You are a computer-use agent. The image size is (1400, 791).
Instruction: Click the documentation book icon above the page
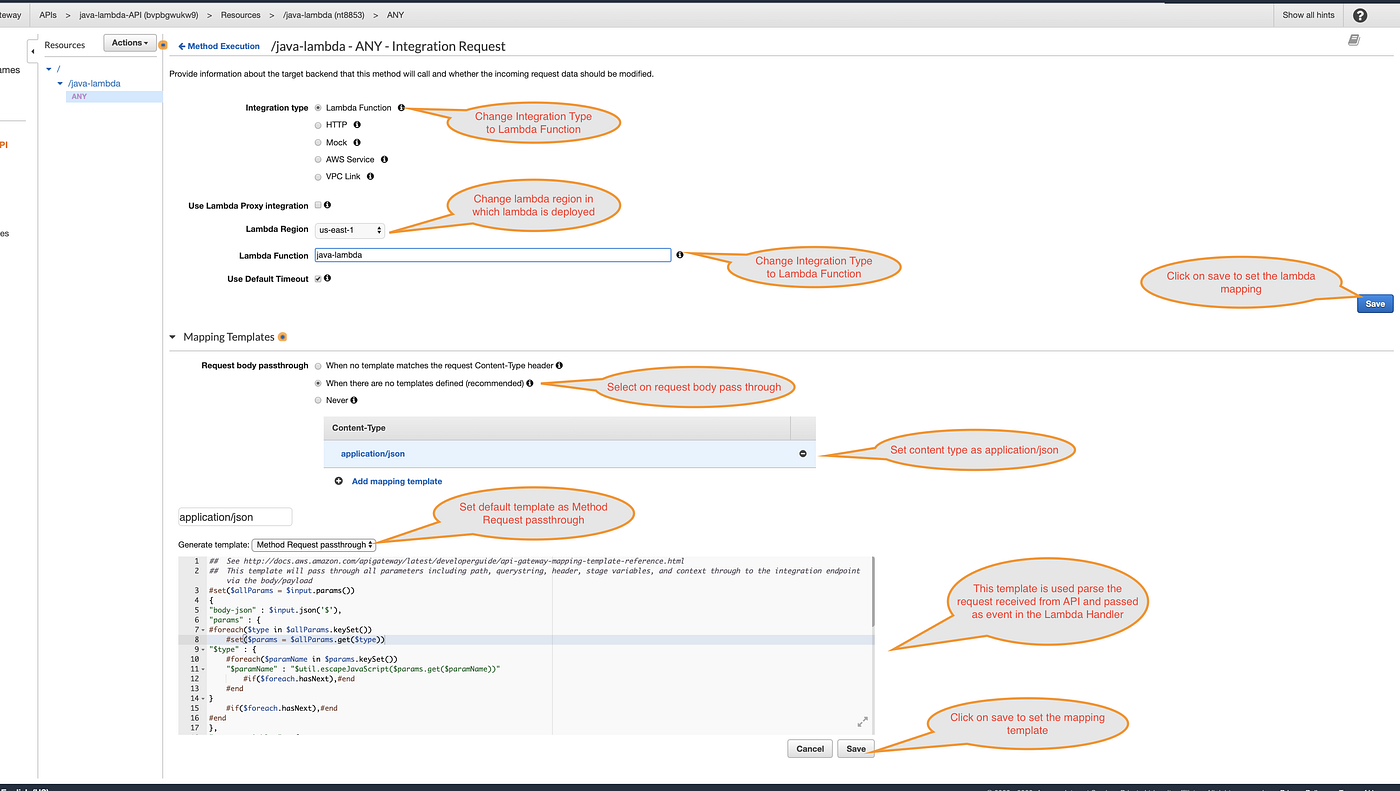(1354, 37)
